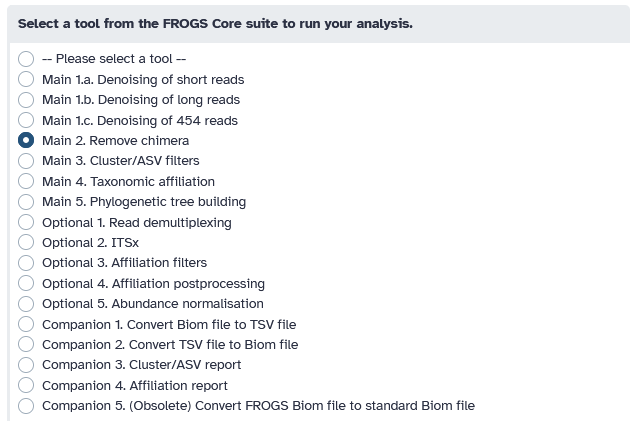Viewport: 633px width, 421px height.
Task: Pick Main 5. Phylogenetic tree building
Action: point(26,201)
